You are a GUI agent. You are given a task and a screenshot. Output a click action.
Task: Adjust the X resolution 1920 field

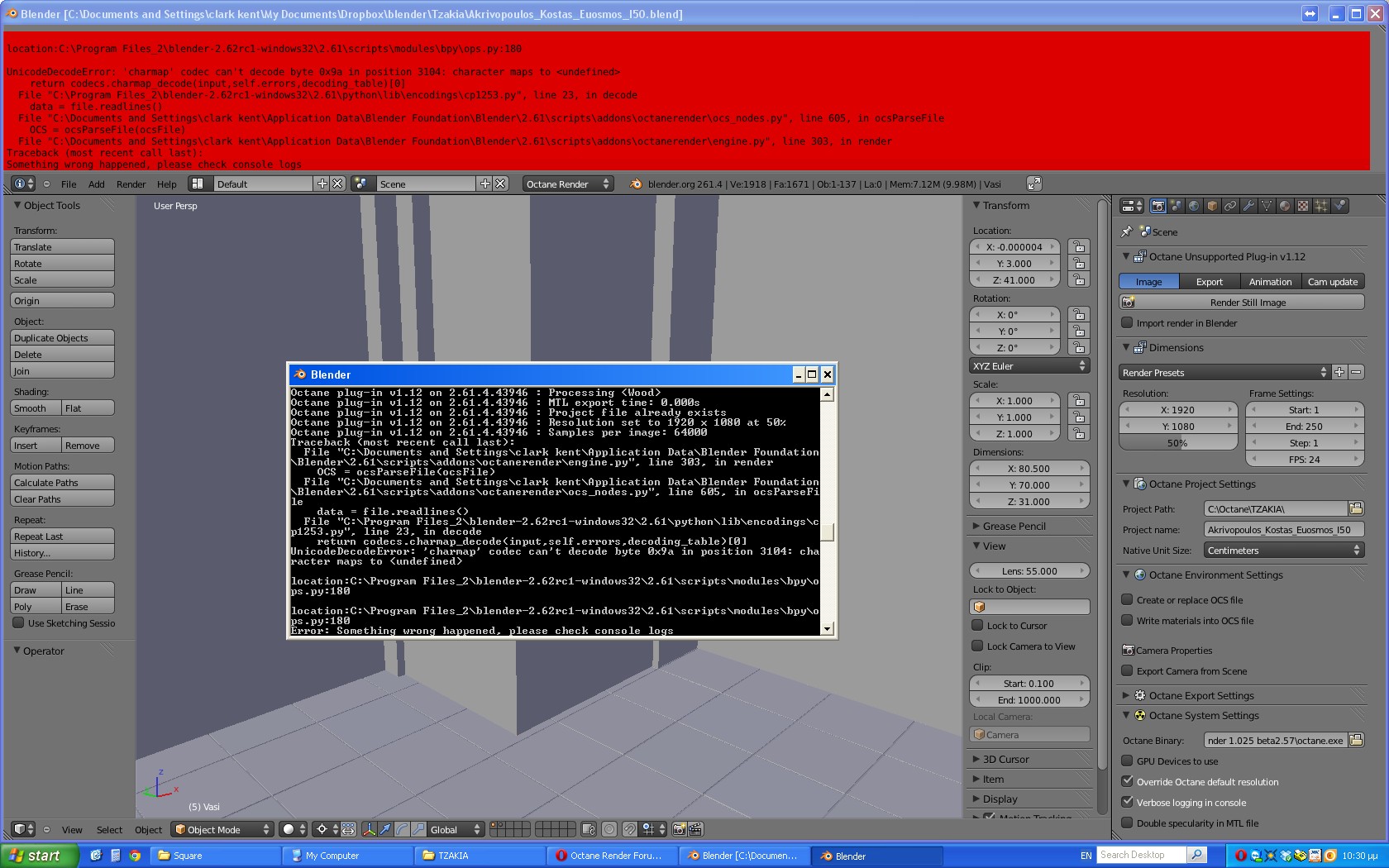(1178, 409)
